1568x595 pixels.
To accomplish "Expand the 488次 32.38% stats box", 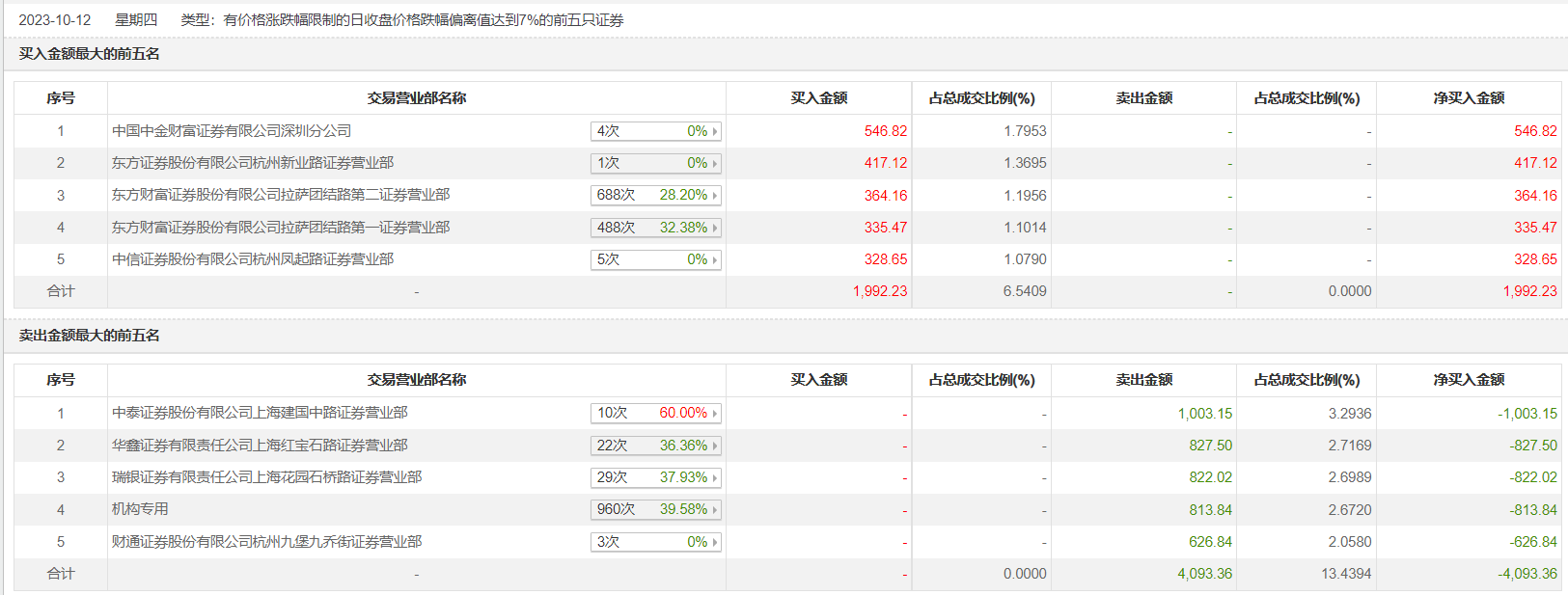I will [655, 228].
